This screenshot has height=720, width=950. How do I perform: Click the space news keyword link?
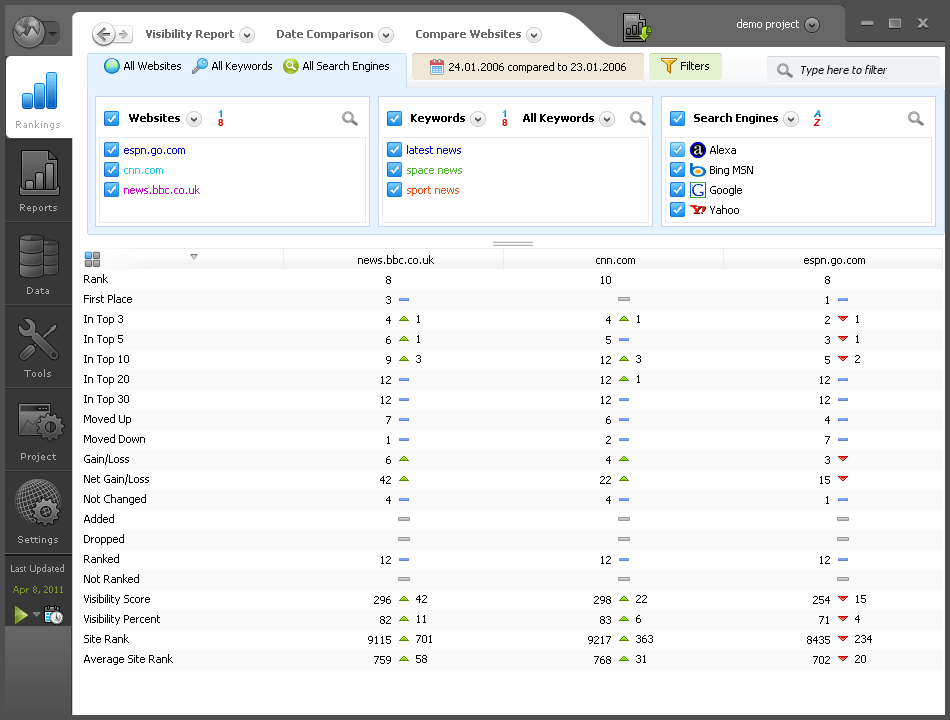(x=434, y=170)
